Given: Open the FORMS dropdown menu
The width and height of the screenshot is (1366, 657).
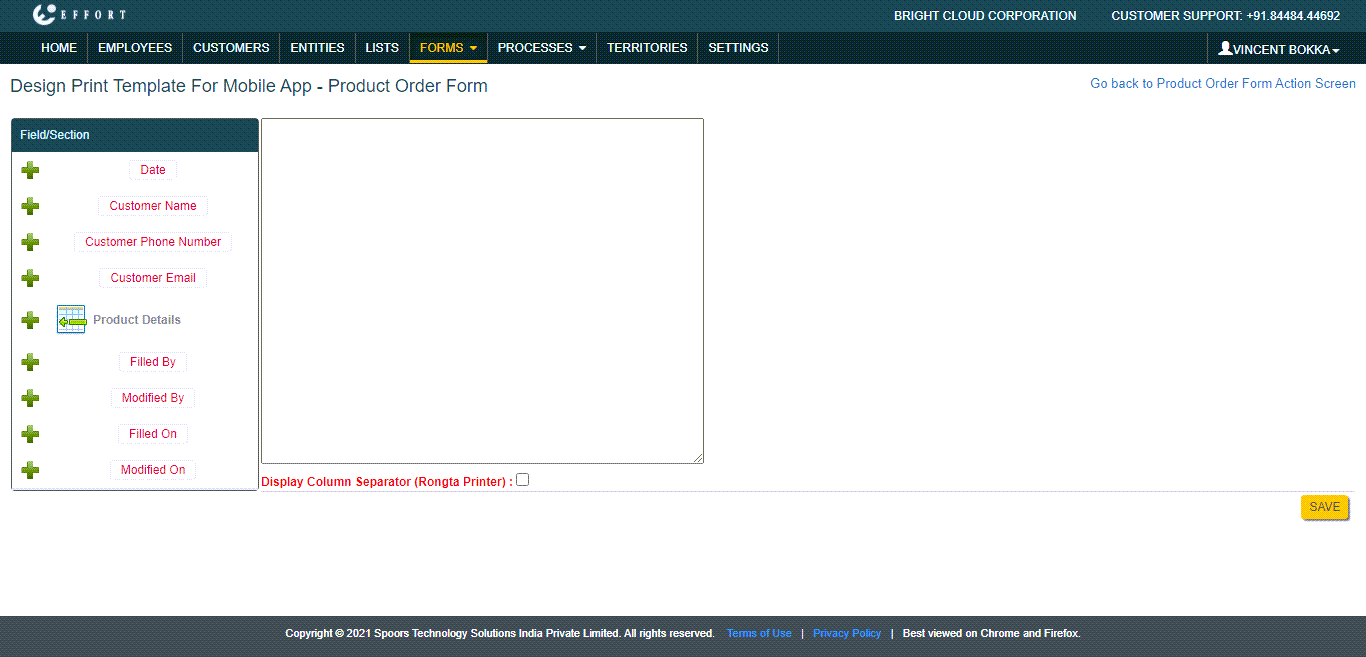Looking at the screenshot, I should 448,48.
